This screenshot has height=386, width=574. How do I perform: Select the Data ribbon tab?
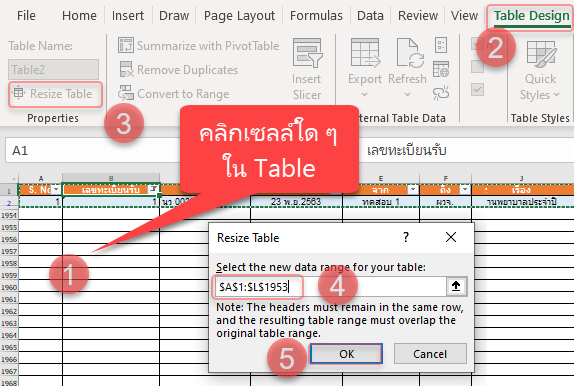tap(370, 16)
